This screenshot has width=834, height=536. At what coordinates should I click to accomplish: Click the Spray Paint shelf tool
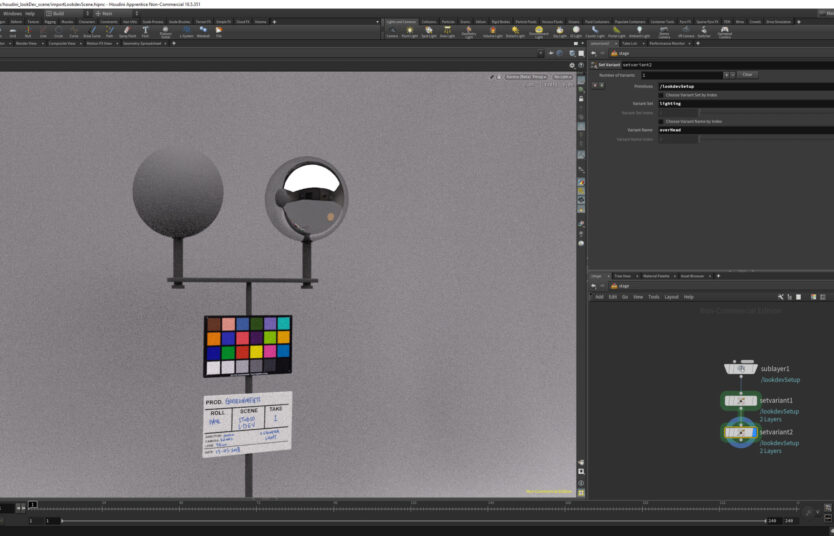(127, 31)
